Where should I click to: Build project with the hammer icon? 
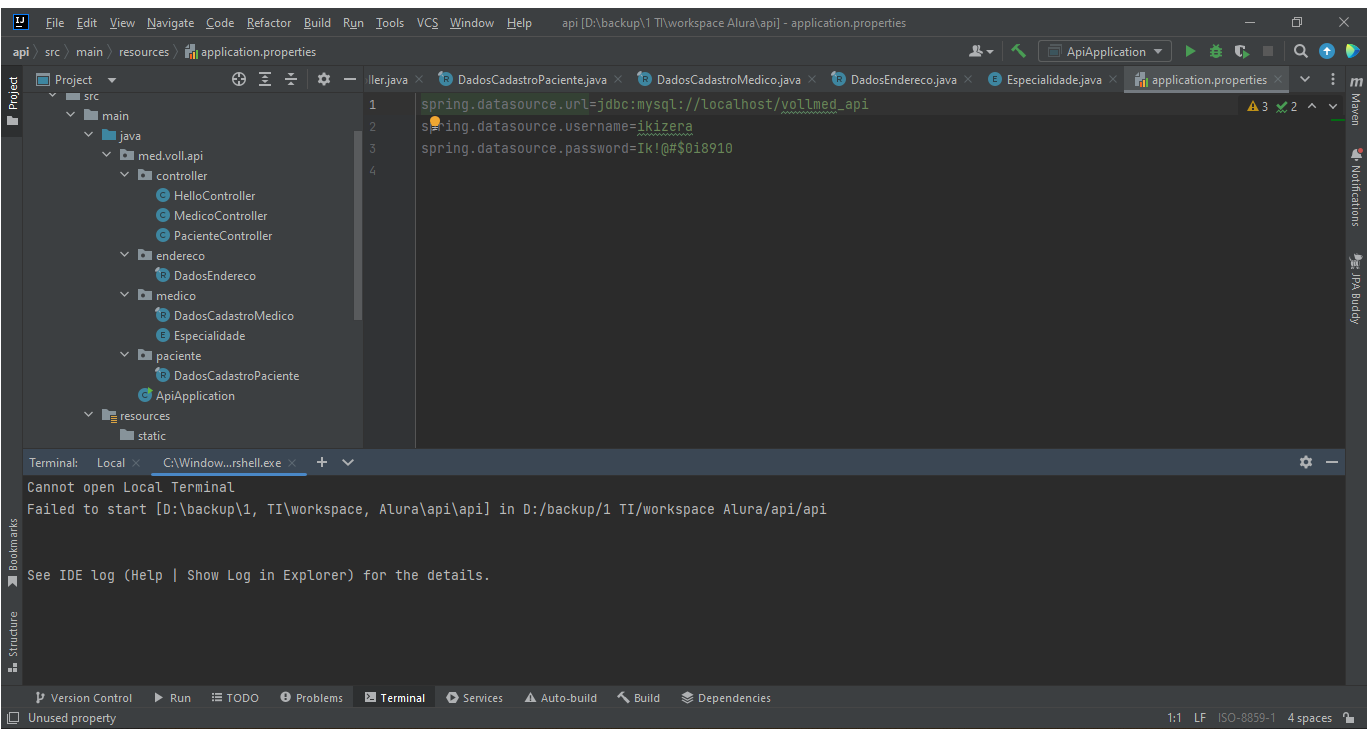(1018, 51)
